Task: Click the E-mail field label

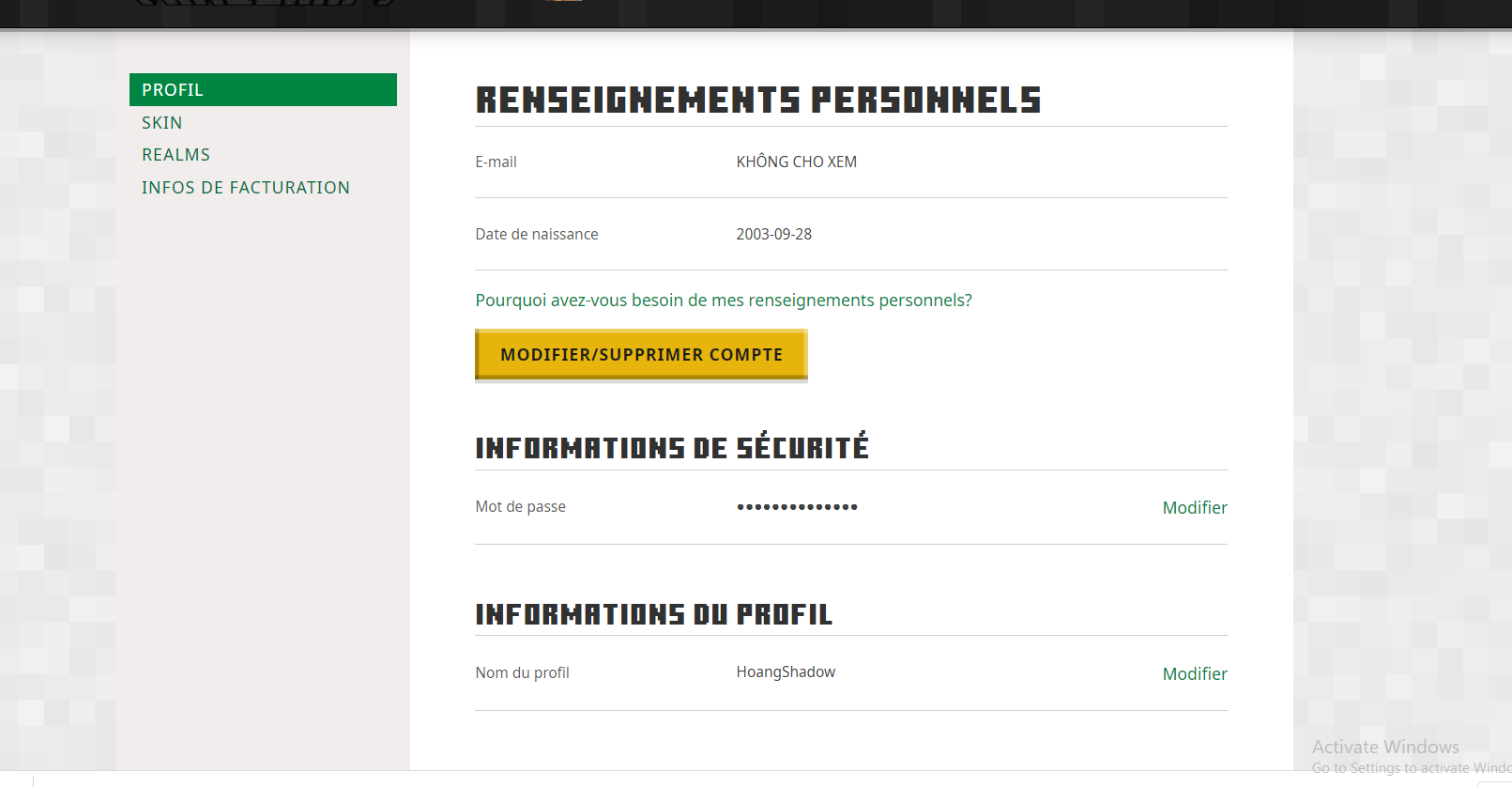Action: click(x=496, y=162)
